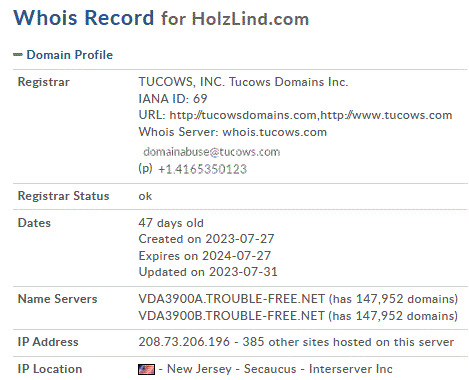Viewport: 469px width, 380px height.
Task: Click the registrar phone number +1.4165350123
Action: 202,169
